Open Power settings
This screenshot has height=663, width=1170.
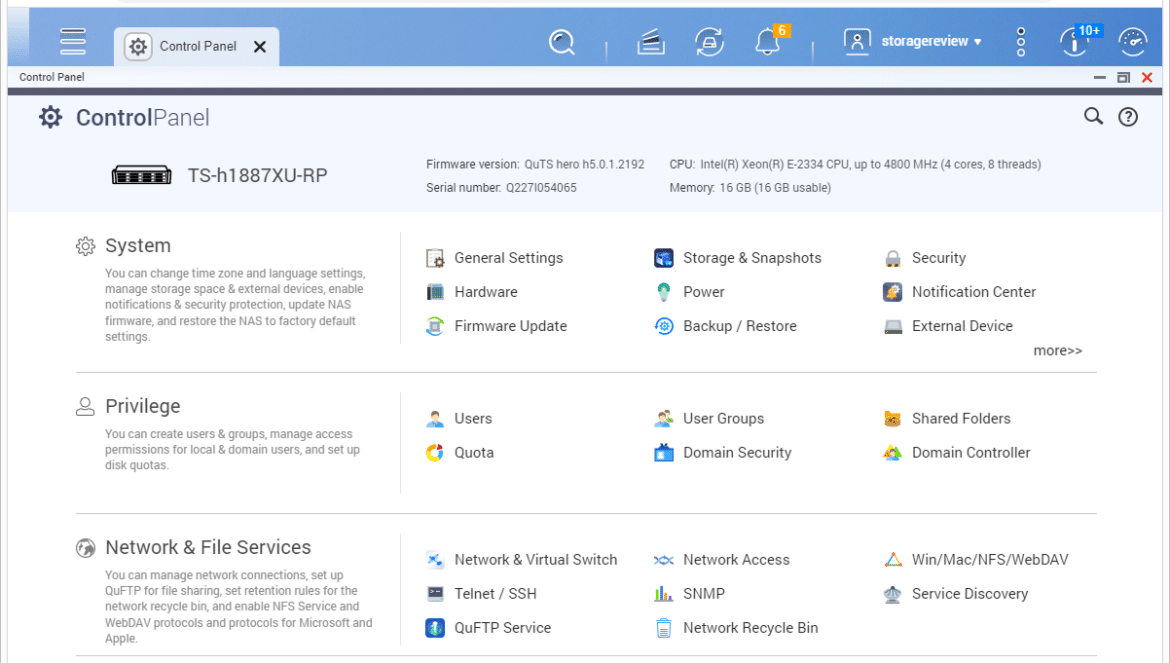[704, 292]
